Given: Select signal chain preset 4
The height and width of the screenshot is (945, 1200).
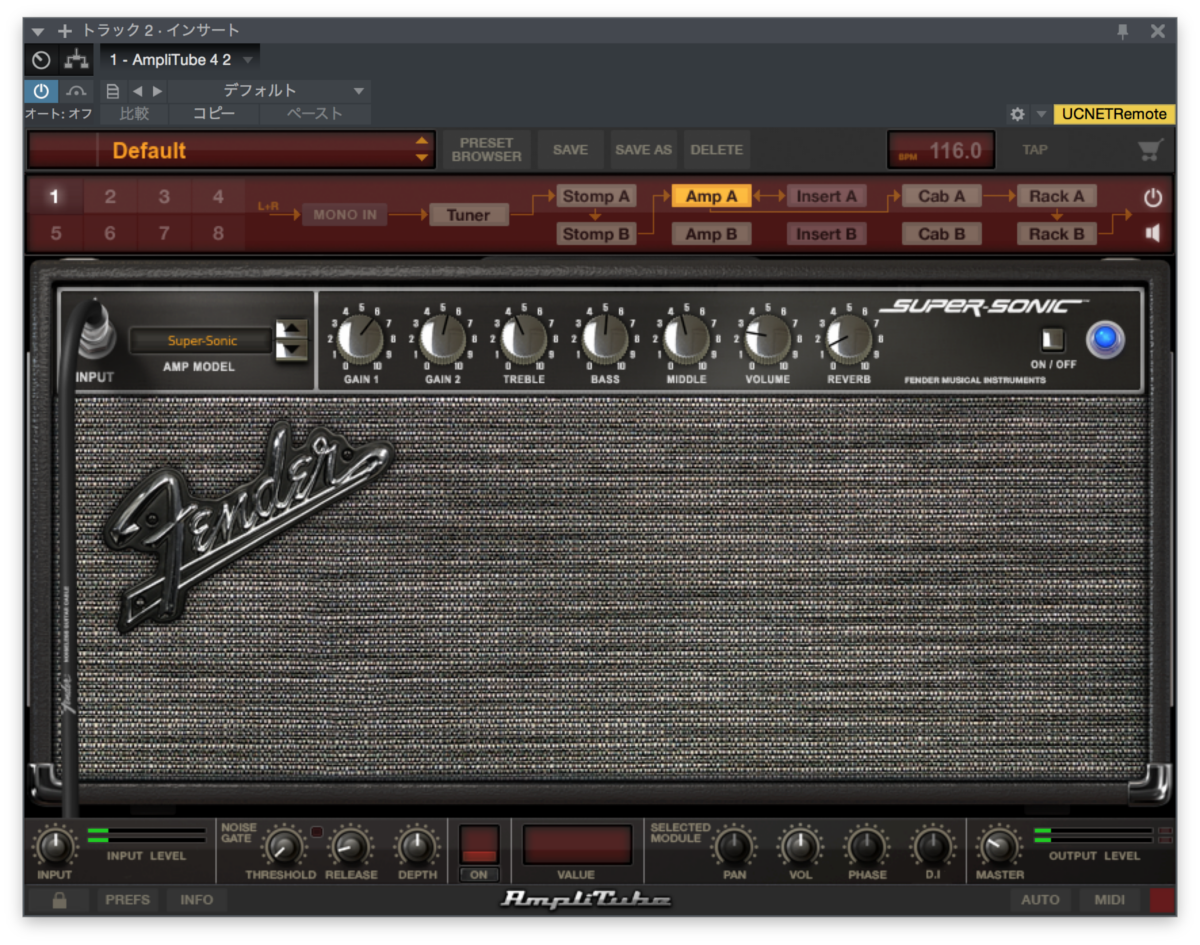Looking at the screenshot, I should pos(218,197).
